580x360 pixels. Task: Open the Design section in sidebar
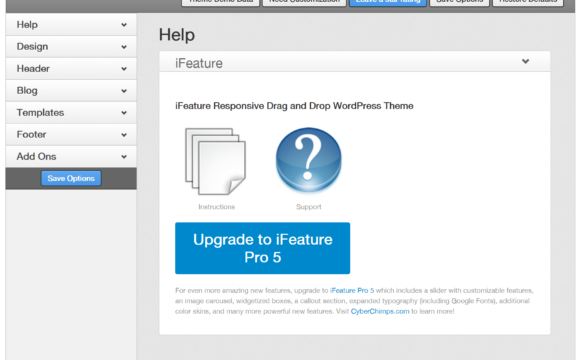[71, 47]
